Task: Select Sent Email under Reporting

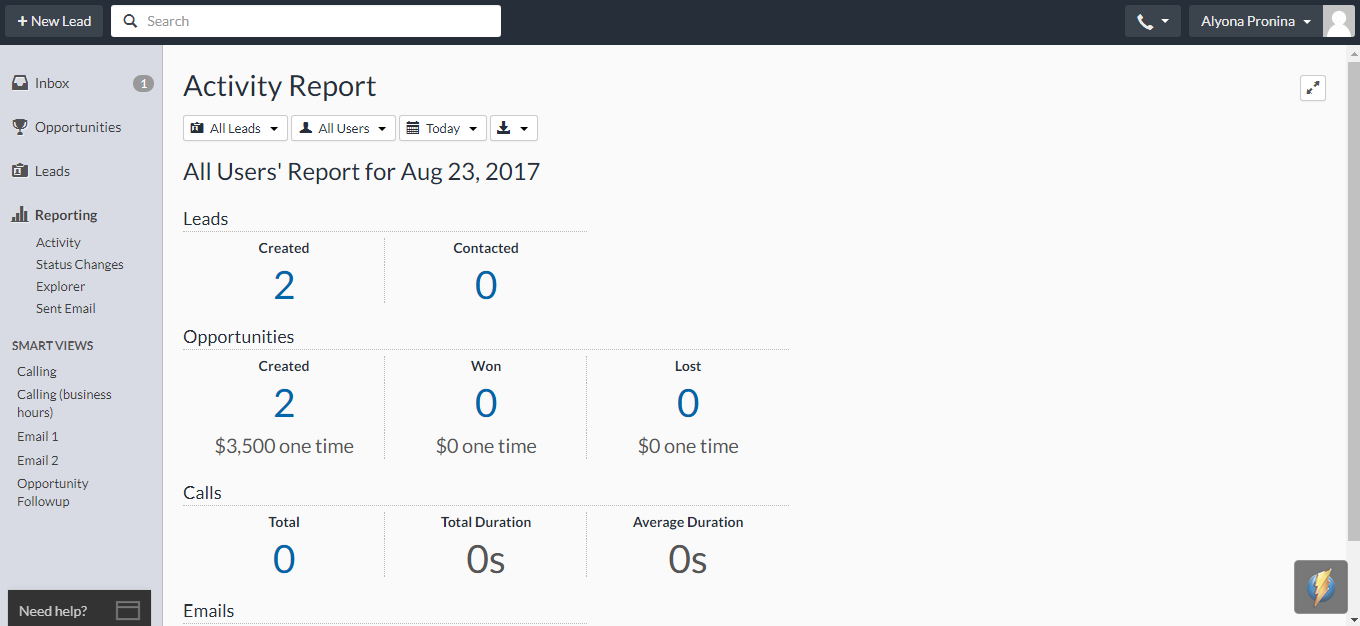Action: pyautogui.click(x=65, y=308)
